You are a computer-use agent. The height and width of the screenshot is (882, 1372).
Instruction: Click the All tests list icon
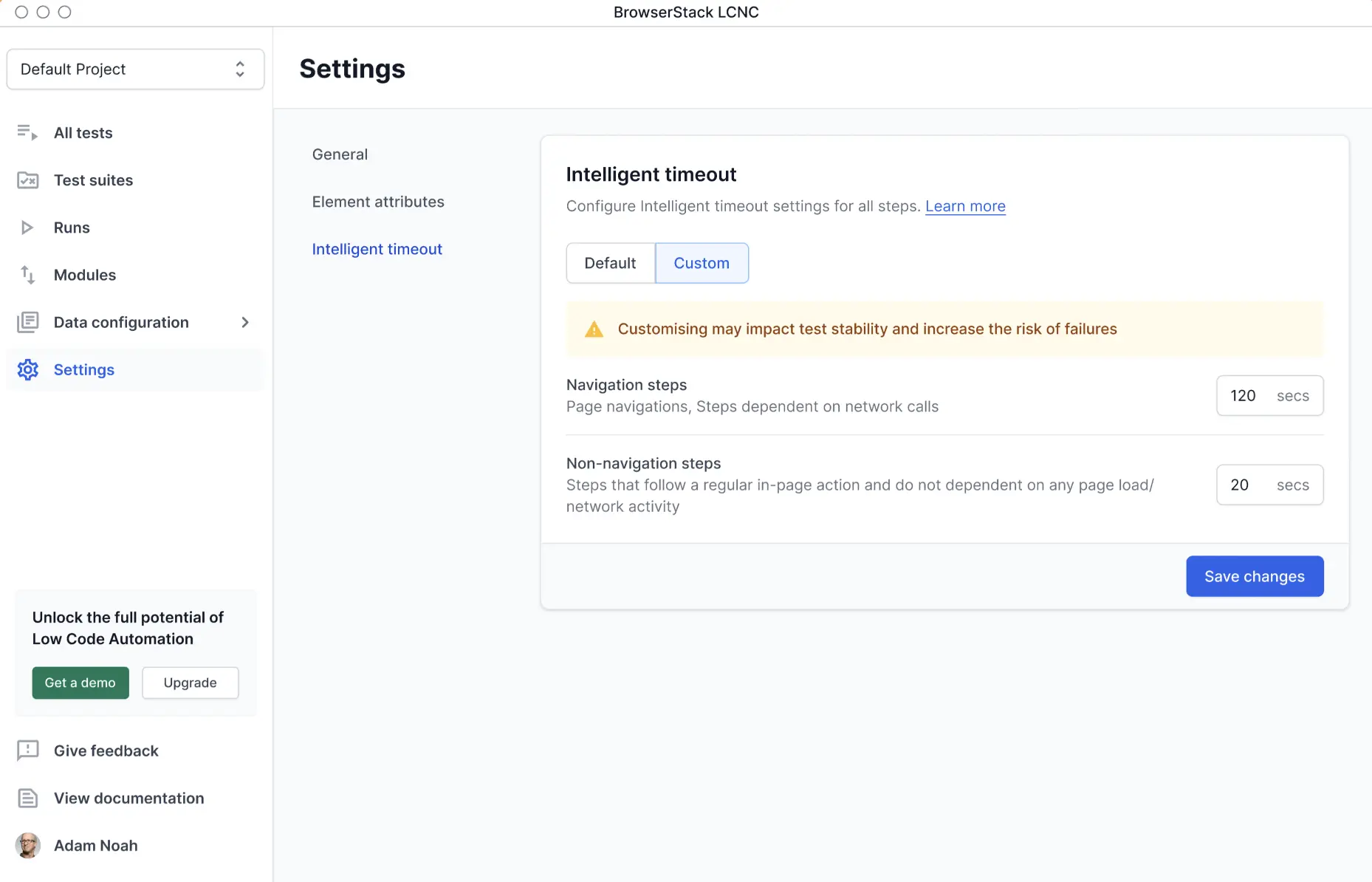click(x=27, y=132)
